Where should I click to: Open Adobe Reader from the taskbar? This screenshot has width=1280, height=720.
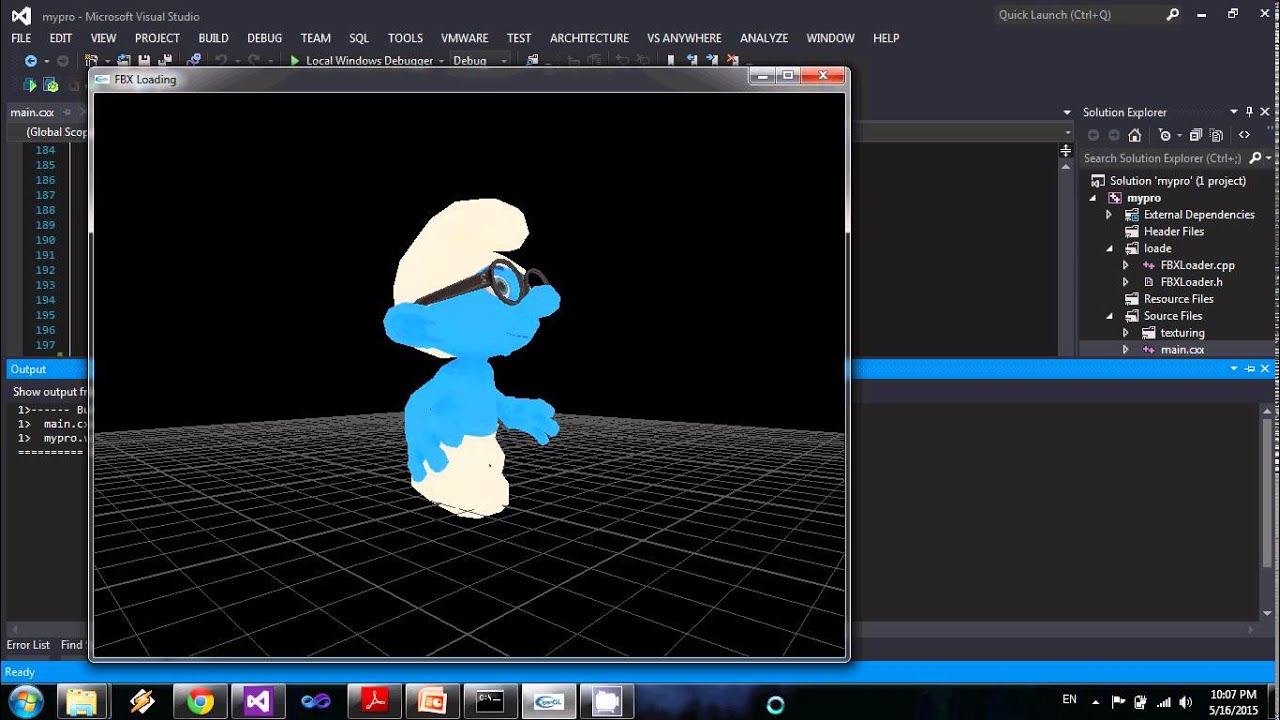[x=374, y=702]
